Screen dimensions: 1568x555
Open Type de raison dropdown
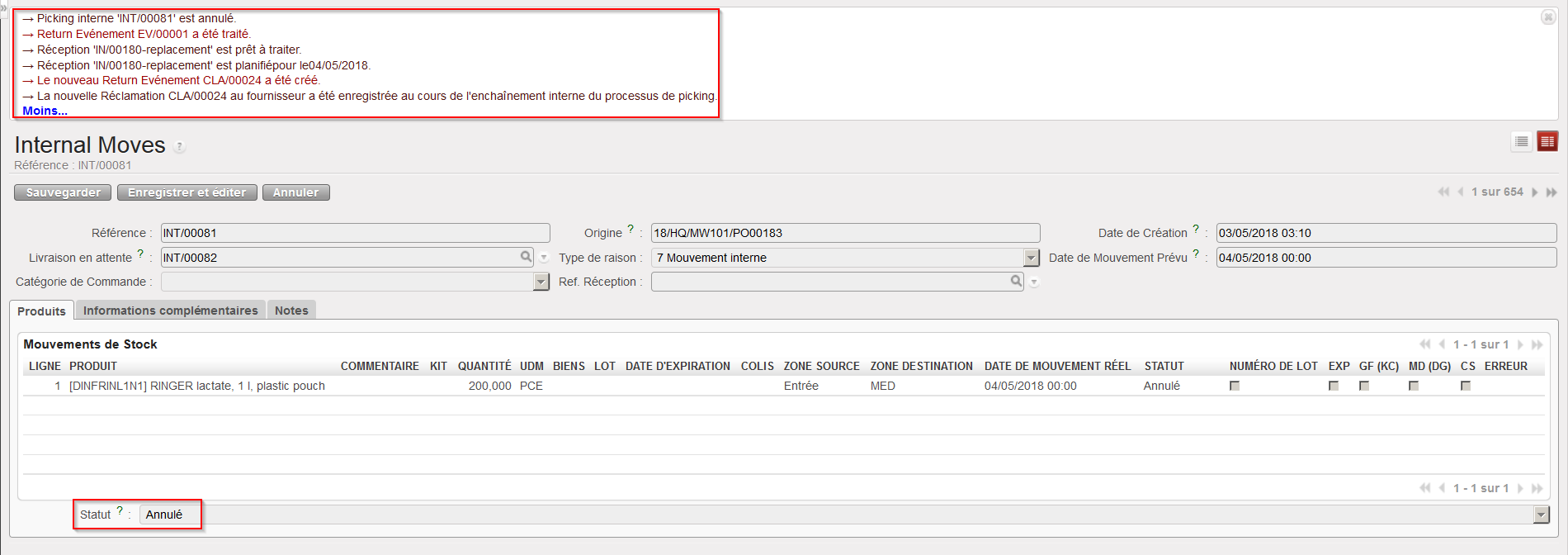click(x=1032, y=258)
